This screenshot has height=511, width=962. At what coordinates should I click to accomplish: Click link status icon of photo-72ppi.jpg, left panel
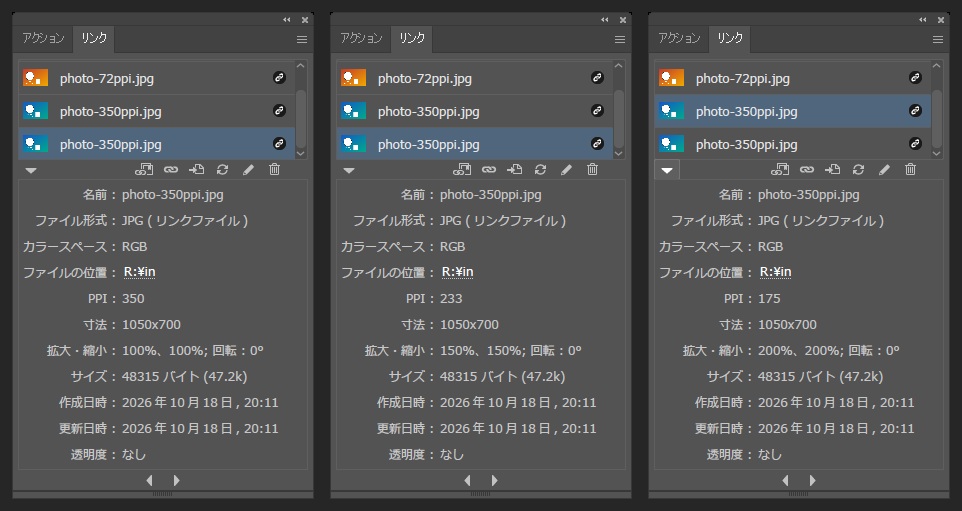click(x=279, y=78)
